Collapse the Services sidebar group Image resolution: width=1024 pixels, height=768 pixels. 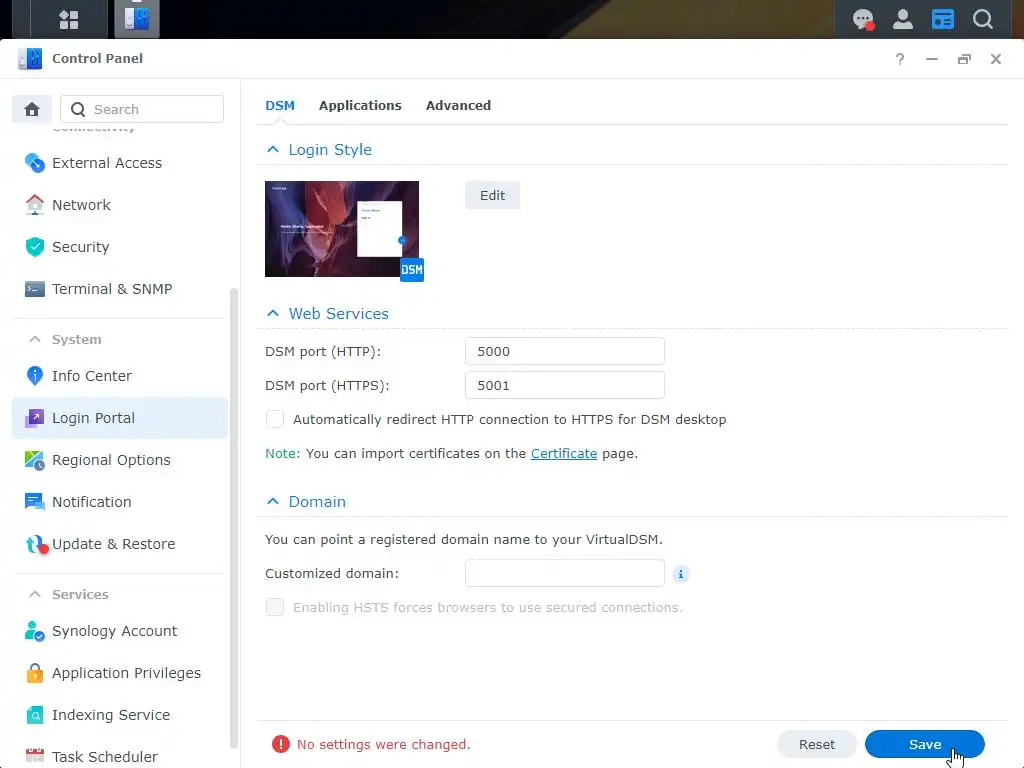[35, 594]
